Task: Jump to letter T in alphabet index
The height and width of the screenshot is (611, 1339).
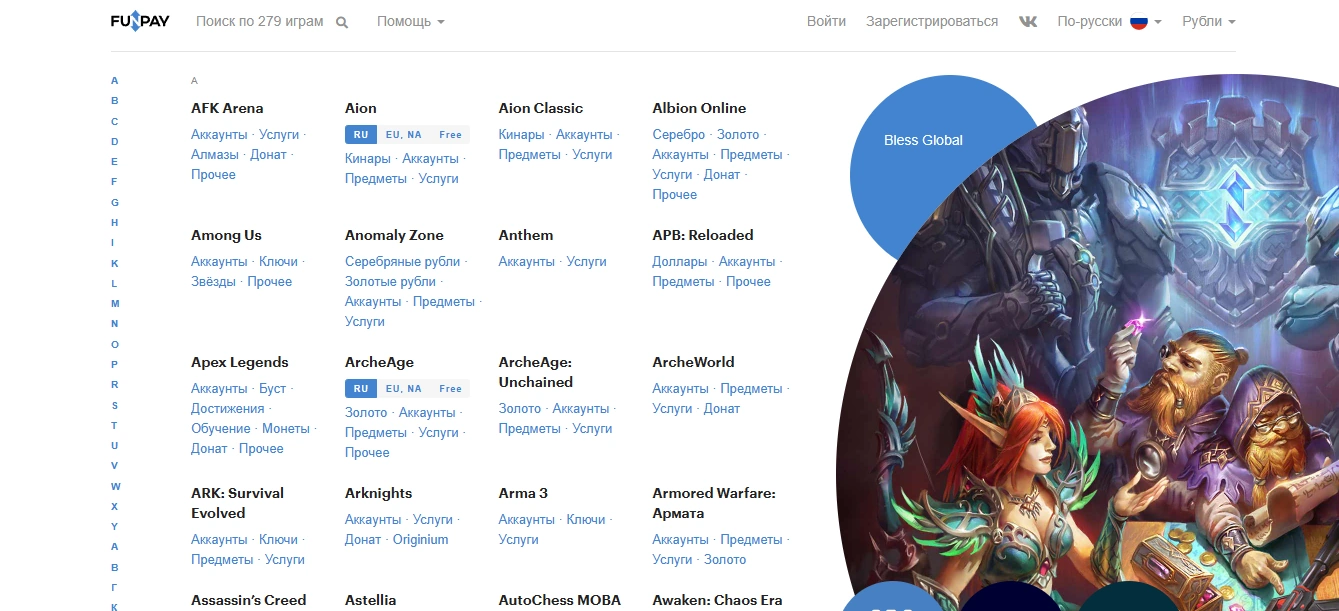Action: coord(115,425)
